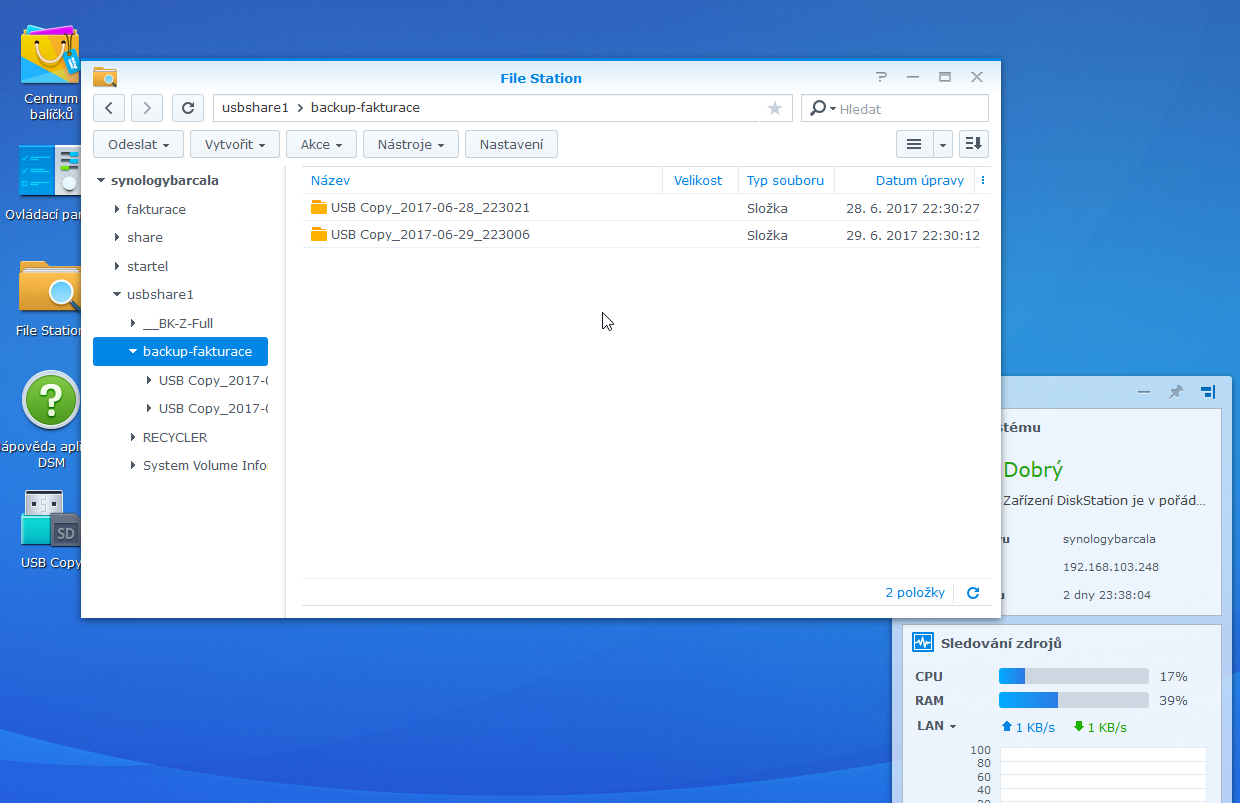
Task: Sort by Velikost column header
Action: [700, 181]
